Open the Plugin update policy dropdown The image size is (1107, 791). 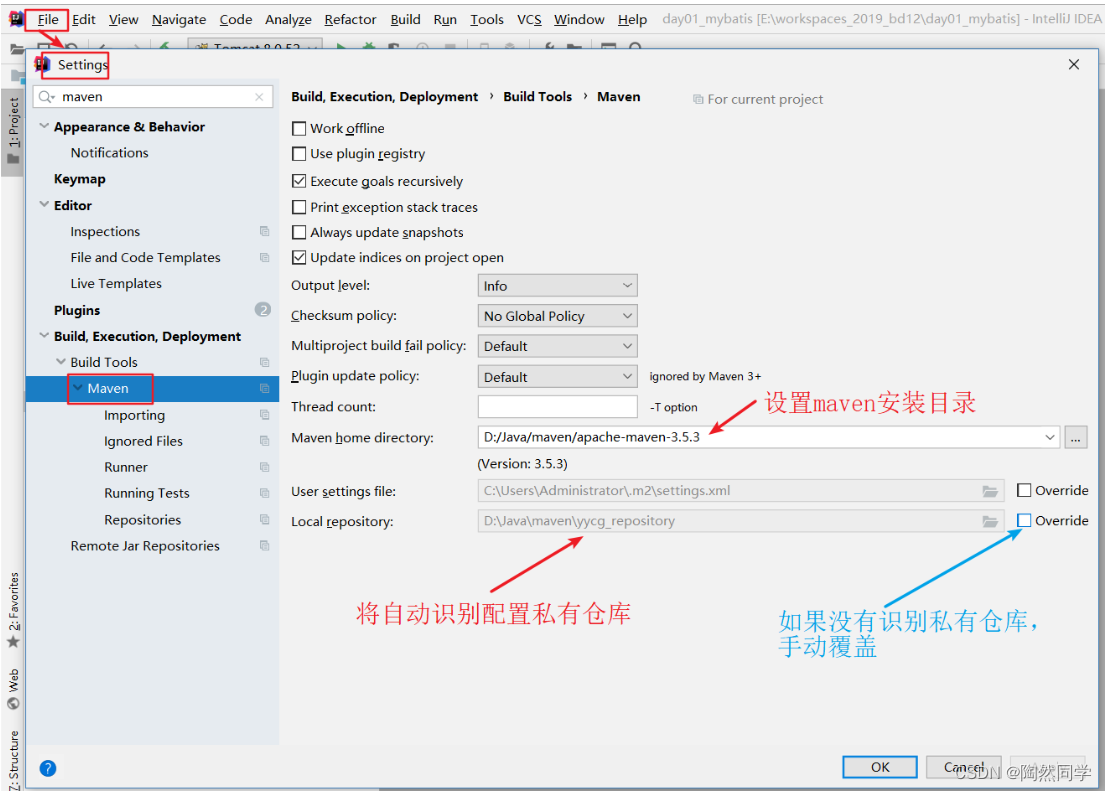point(558,376)
